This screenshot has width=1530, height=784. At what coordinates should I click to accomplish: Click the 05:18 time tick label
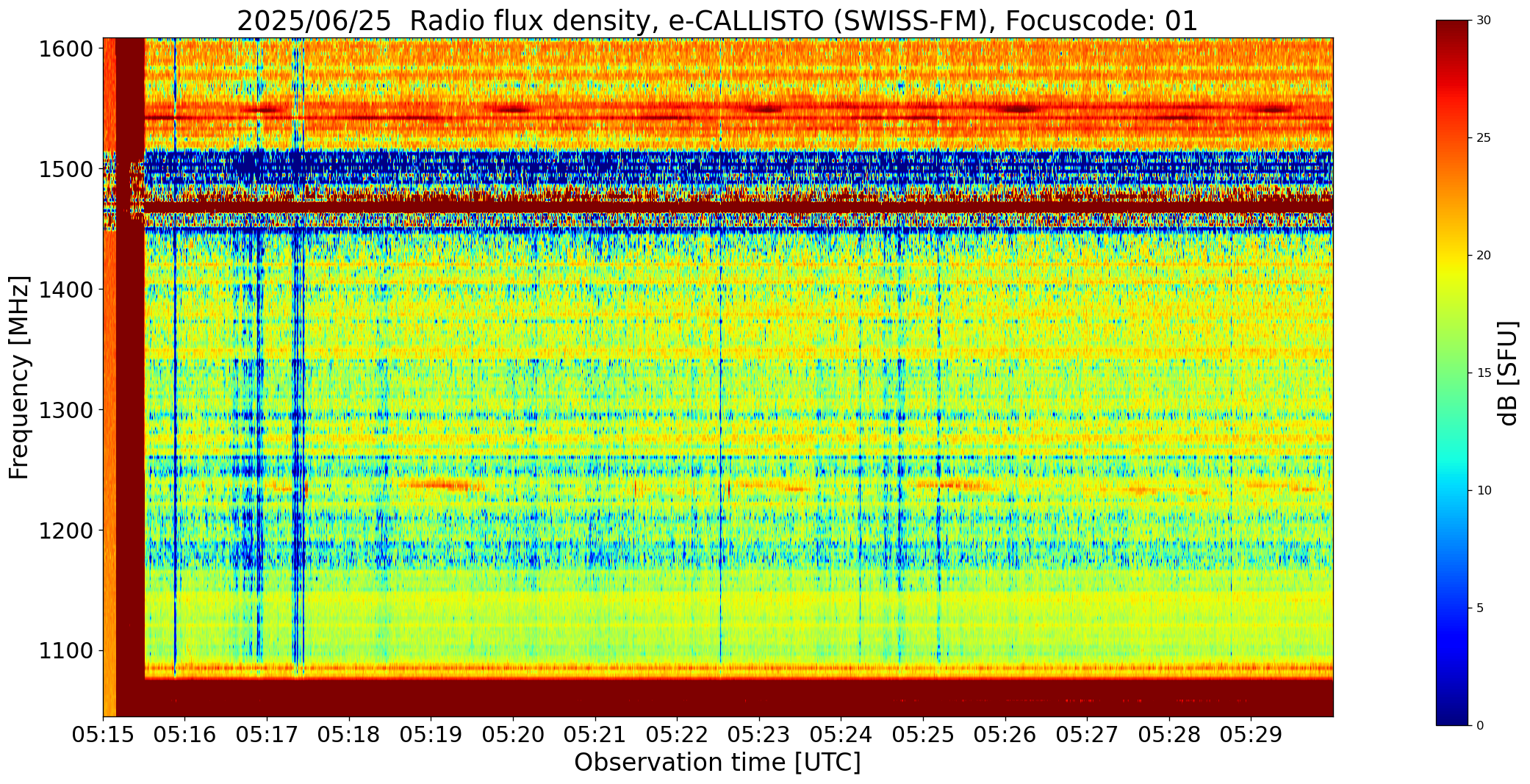tap(349, 735)
